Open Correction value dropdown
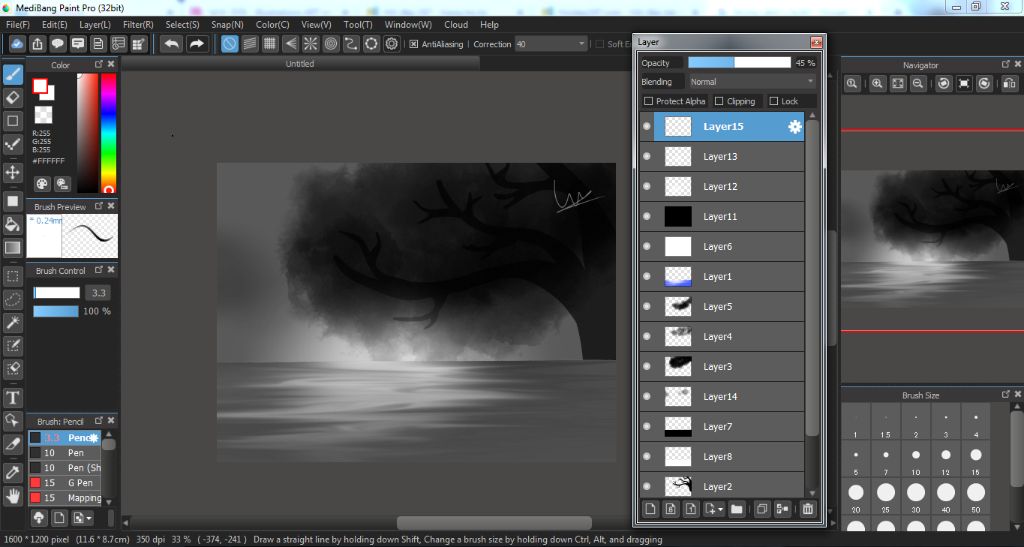Screen dimensions: 1024x547 point(551,44)
